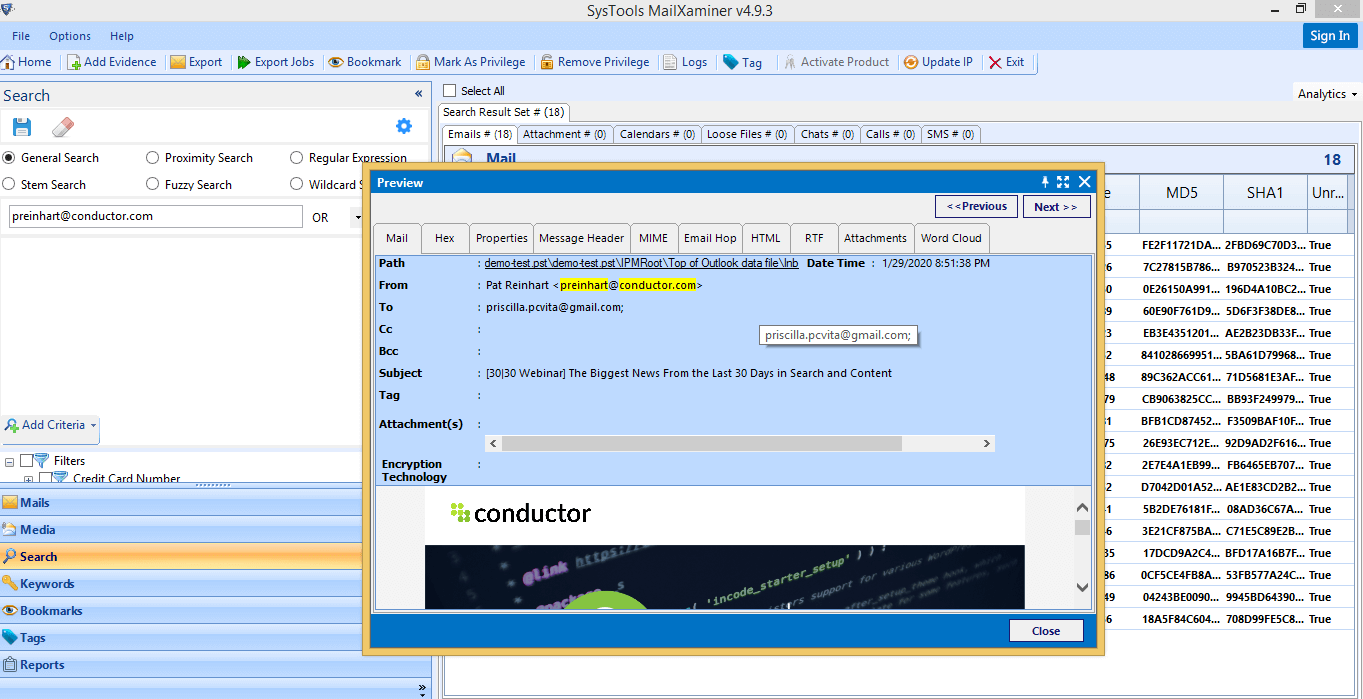Click the email body scroll down arrow
This screenshot has width=1363, height=699.
point(1082,587)
